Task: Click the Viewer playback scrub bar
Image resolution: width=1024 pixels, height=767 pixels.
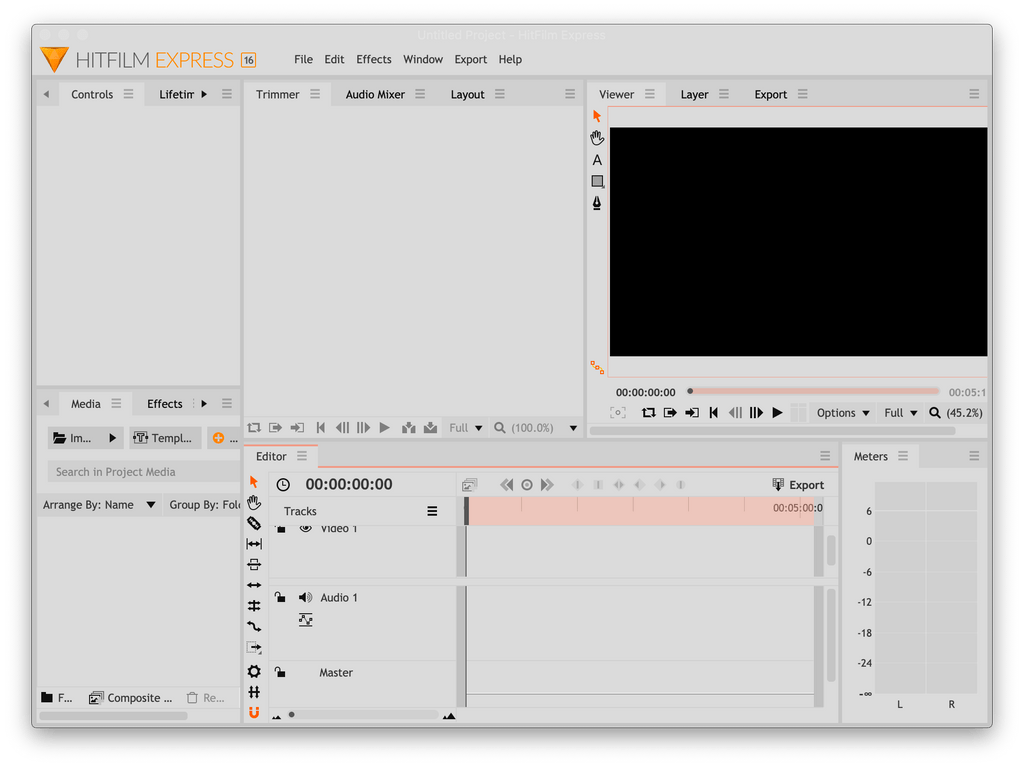Action: point(814,391)
